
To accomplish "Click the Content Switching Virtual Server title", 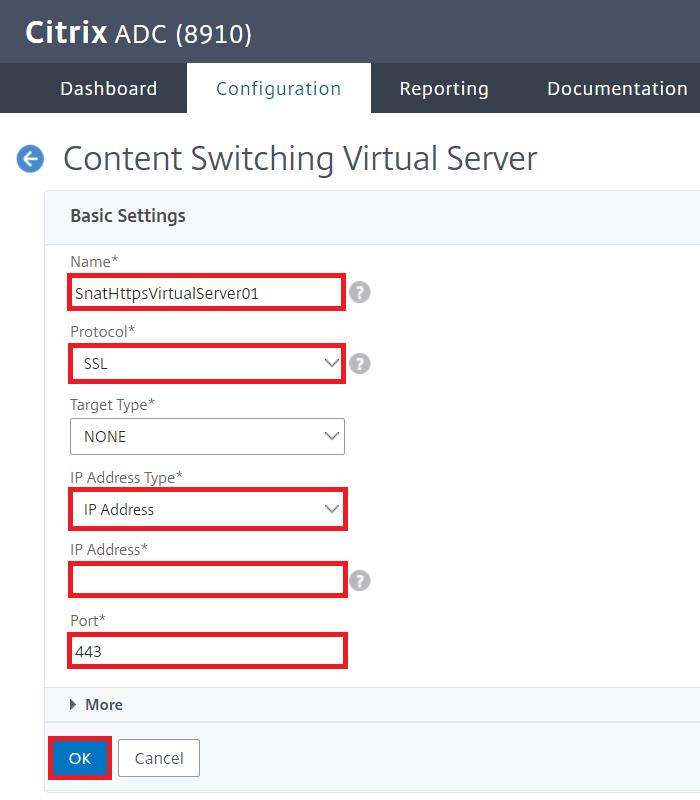I will coord(300,159).
